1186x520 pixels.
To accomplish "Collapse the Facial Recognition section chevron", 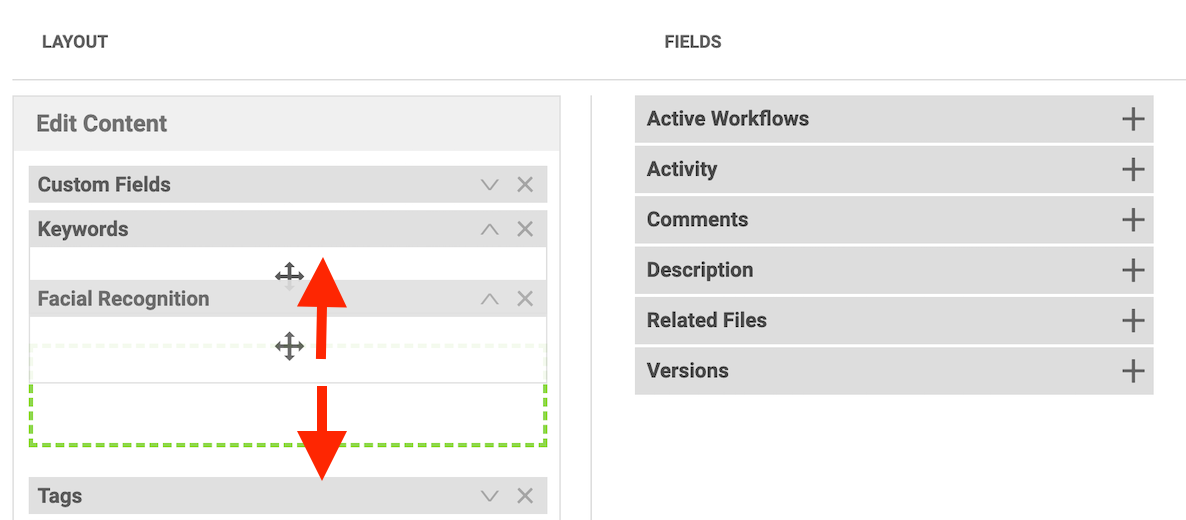I will coord(490,299).
